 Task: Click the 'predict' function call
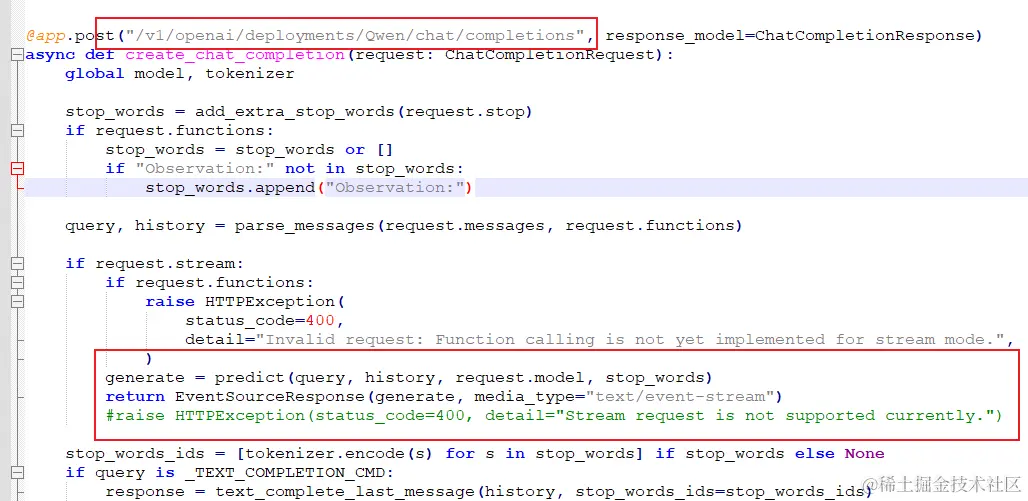pos(250,378)
